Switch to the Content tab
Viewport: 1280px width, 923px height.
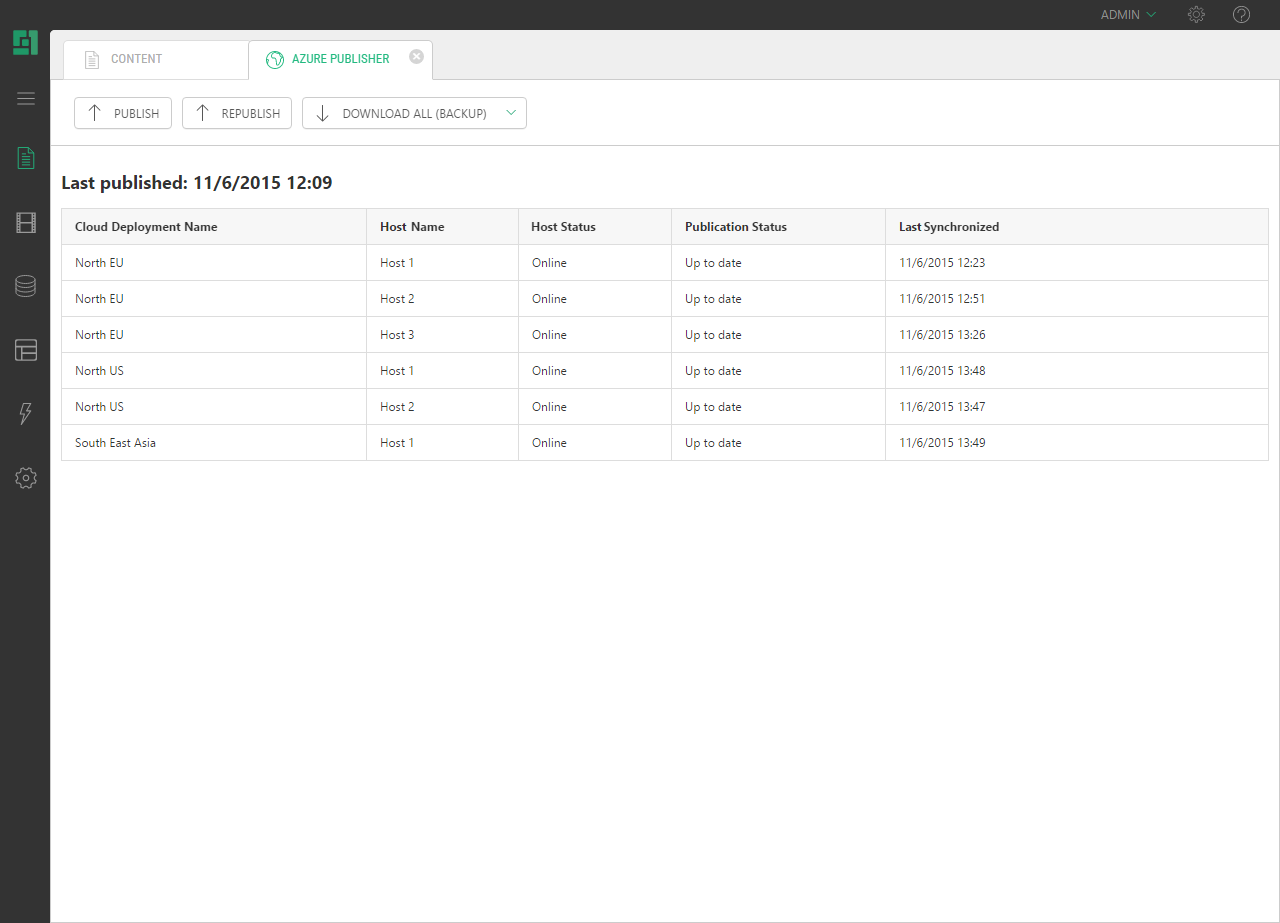click(136, 59)
